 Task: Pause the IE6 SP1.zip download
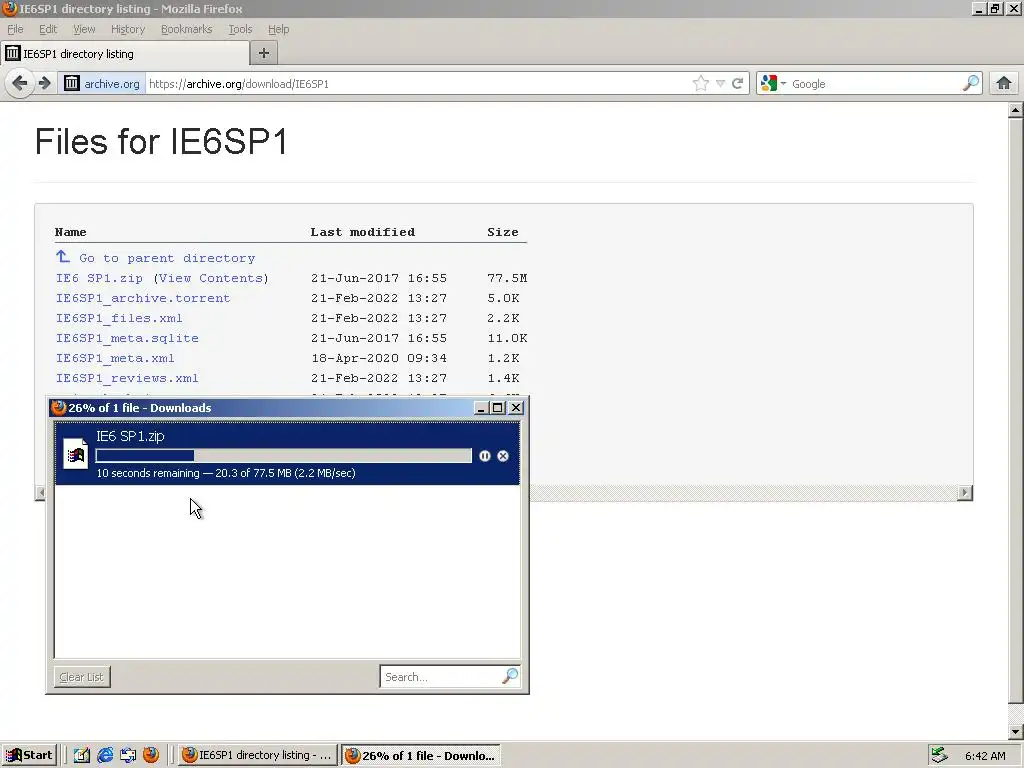(485, 456)
